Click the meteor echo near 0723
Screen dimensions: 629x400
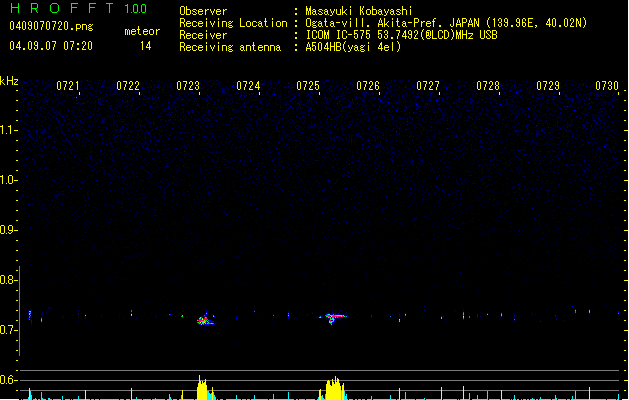tap(205, 320)
